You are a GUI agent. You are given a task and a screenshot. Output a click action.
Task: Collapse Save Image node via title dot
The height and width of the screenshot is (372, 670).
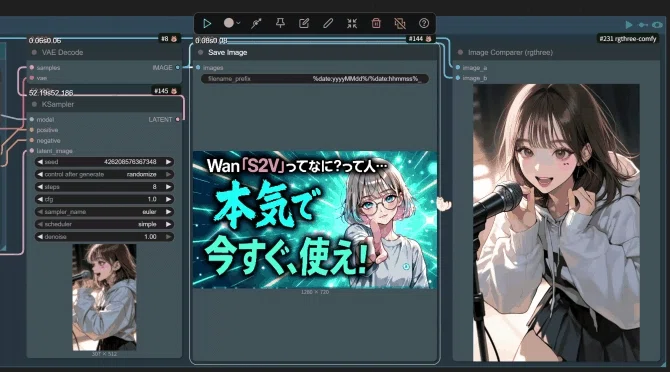(x=200, y=53)
